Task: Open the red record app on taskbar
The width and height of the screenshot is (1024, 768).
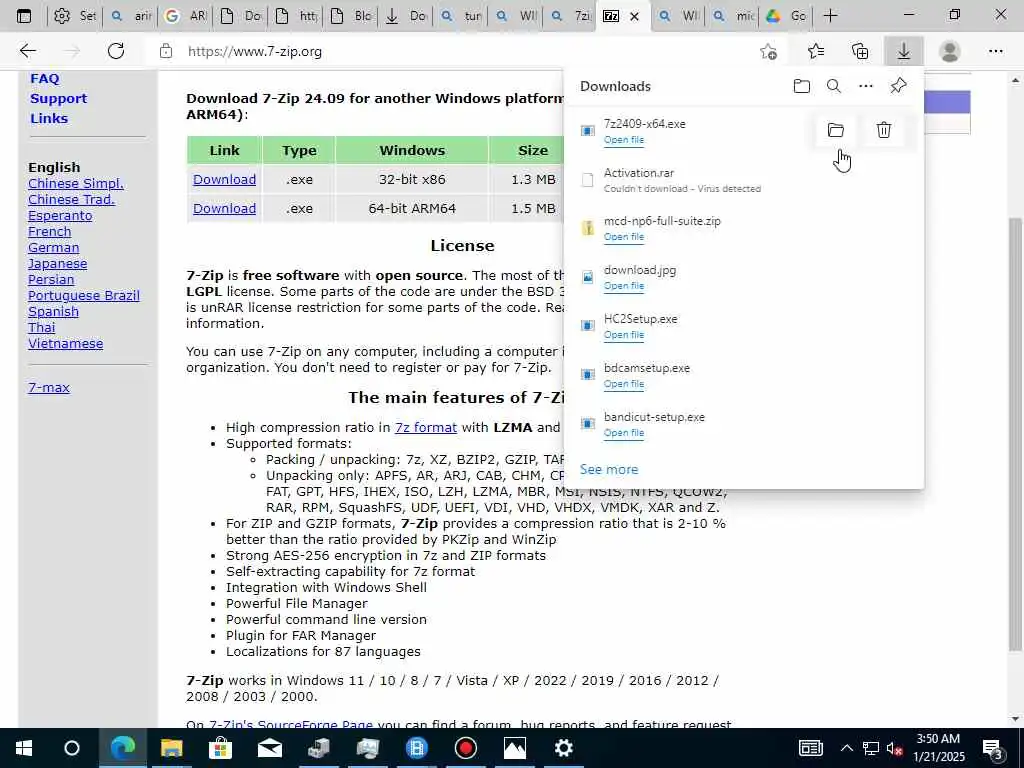Action: [466, 748]
